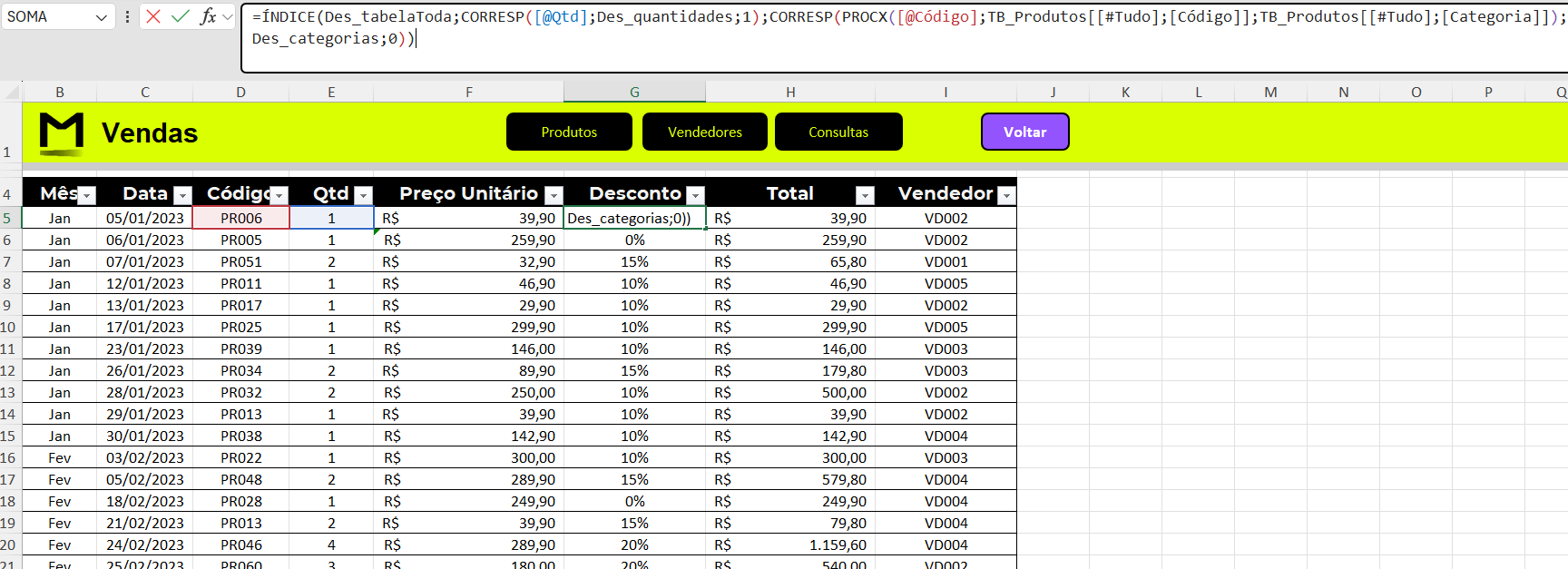Image resolution: width=1568 pixels, height=569 pixels.
Task: Select cell with date 06/01/2023
Action: click(x=145, y=240)
